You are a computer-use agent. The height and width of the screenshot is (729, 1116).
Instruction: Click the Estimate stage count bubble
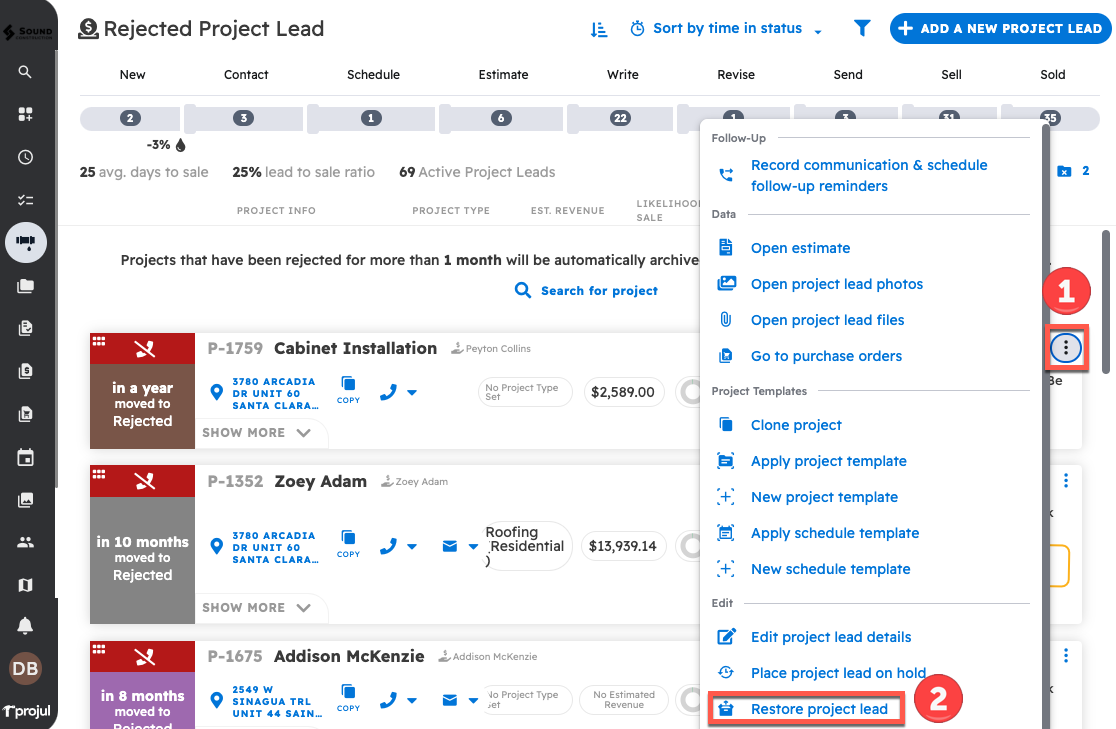pyautogui.click(x=500, y=118)
